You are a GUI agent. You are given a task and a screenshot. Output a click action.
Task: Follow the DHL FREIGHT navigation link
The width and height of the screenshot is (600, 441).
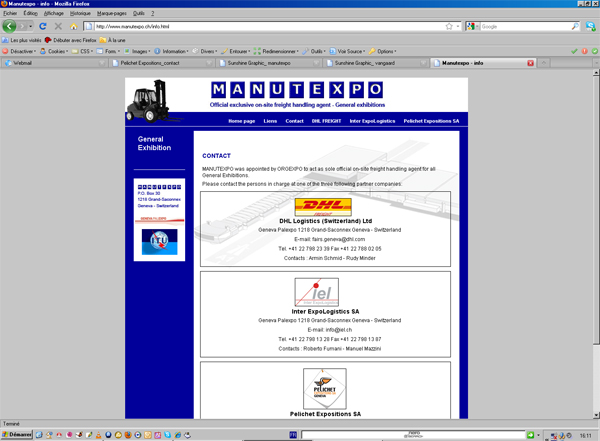[x=326, y=121]
